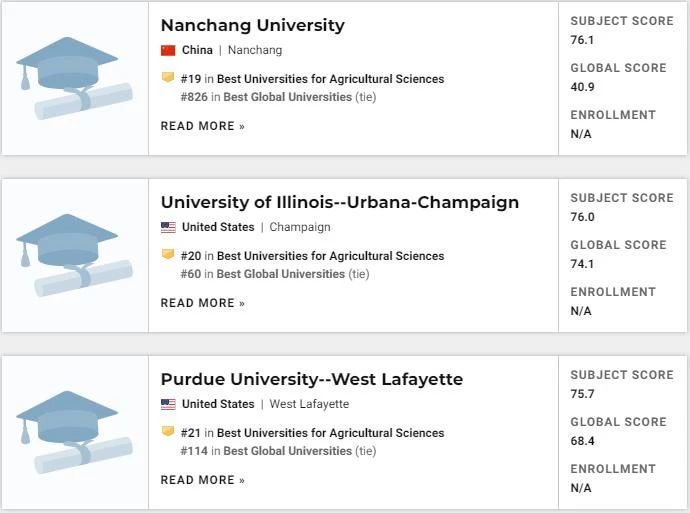This screenshot has height=513, width=690.
Task: Open Nanchang's Best Universities for Agricultural Sciences link
Action: [x=330, y=79]
